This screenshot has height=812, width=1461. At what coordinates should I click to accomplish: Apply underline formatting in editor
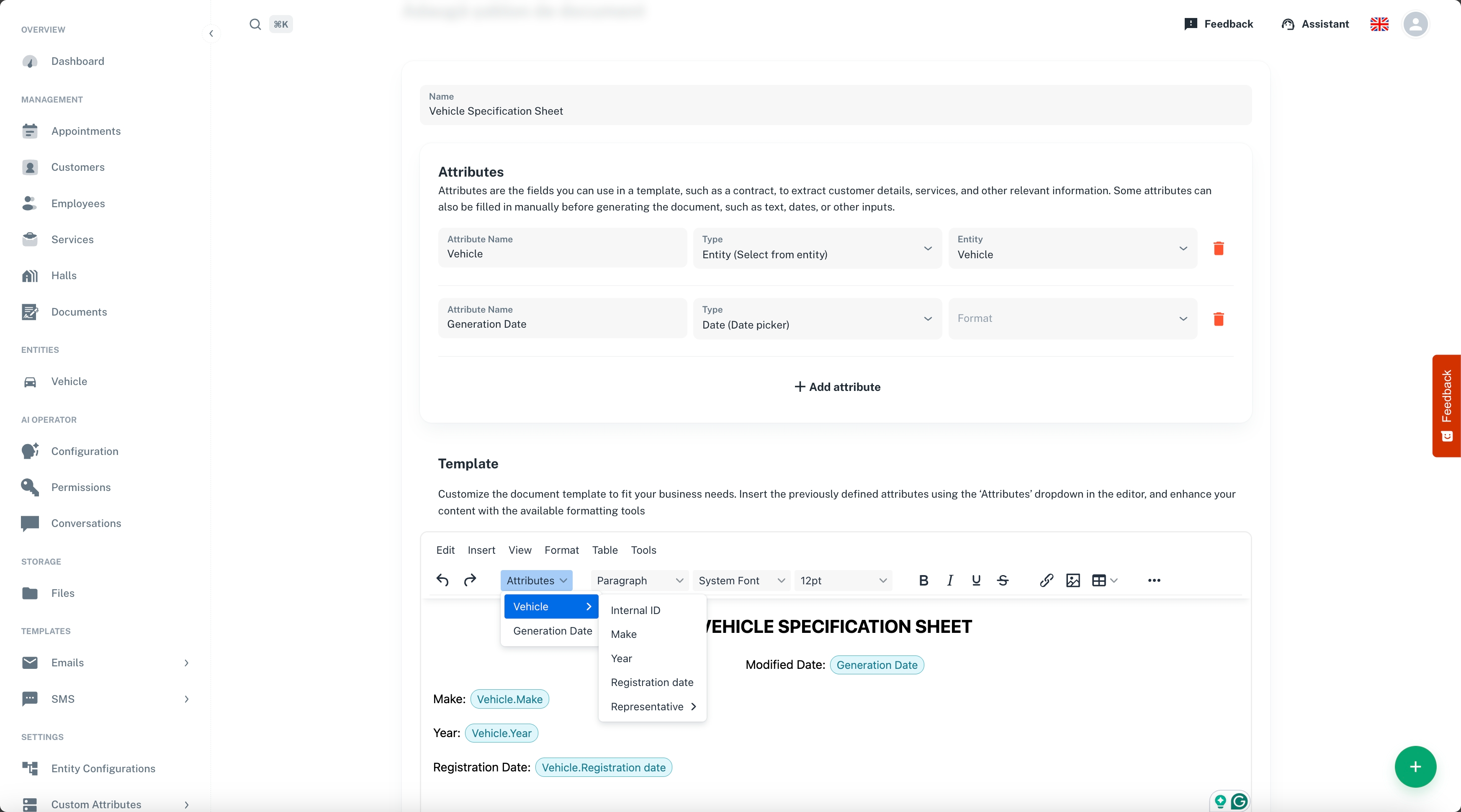(976, 580)
